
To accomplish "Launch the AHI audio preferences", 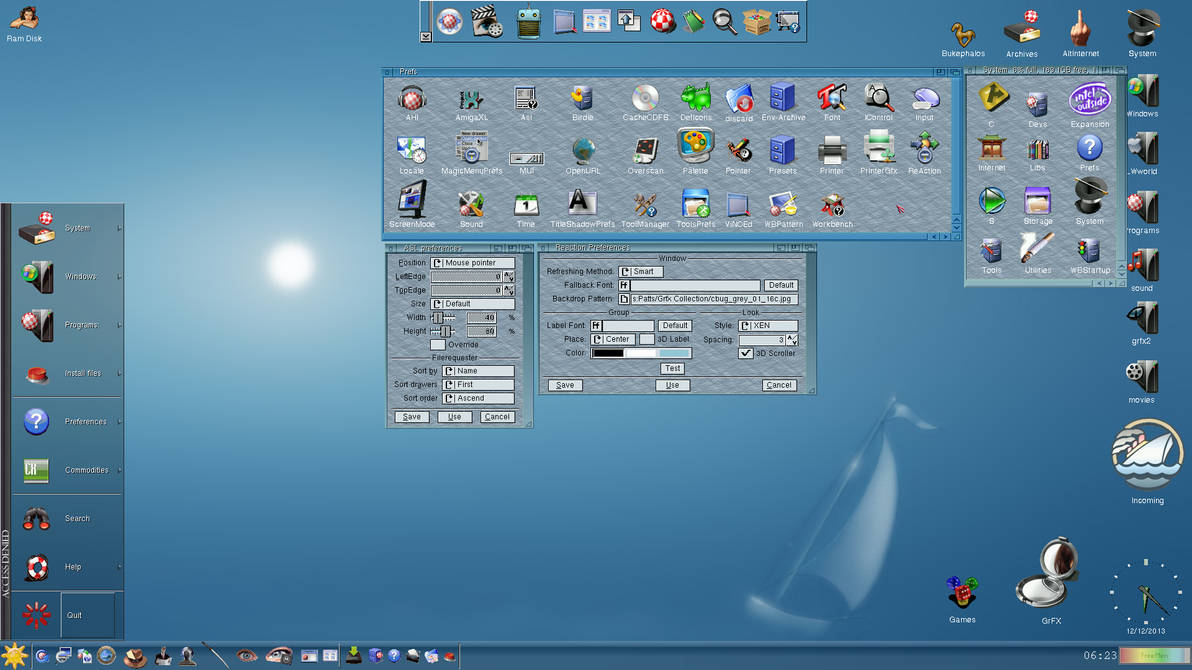I will 412,99.
